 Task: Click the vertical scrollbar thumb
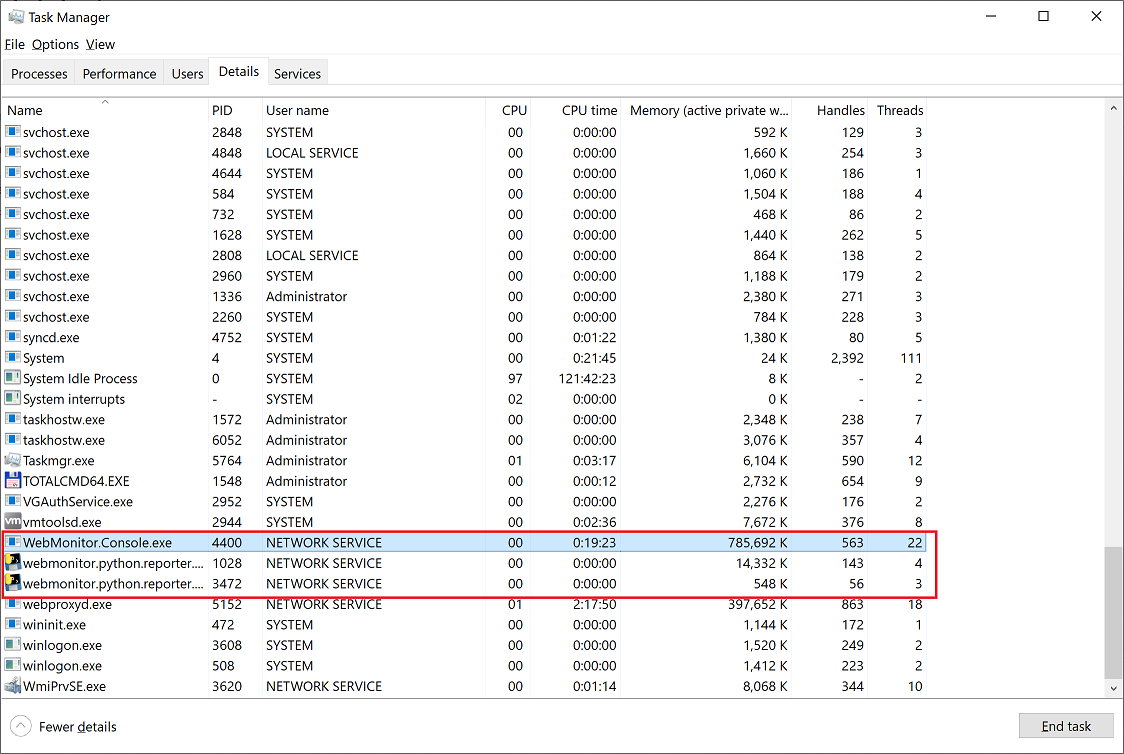point(1113,613)
